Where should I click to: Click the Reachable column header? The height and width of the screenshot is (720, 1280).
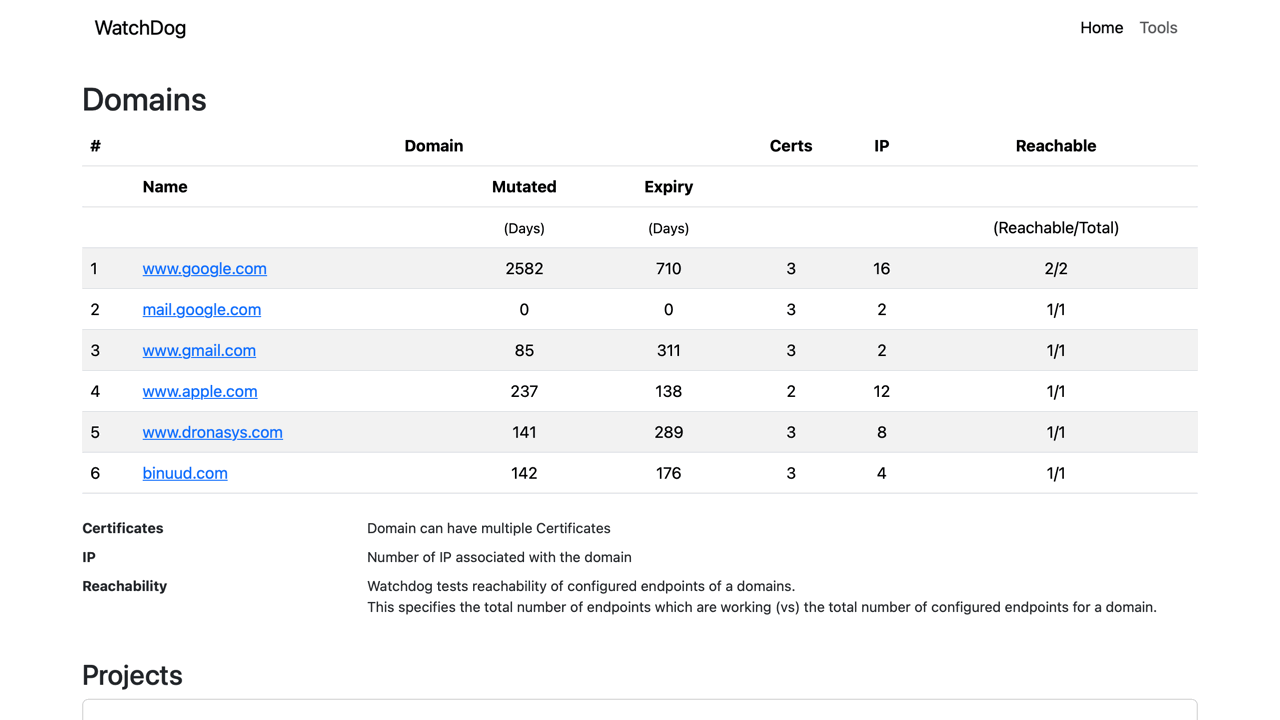(1056, 146)
